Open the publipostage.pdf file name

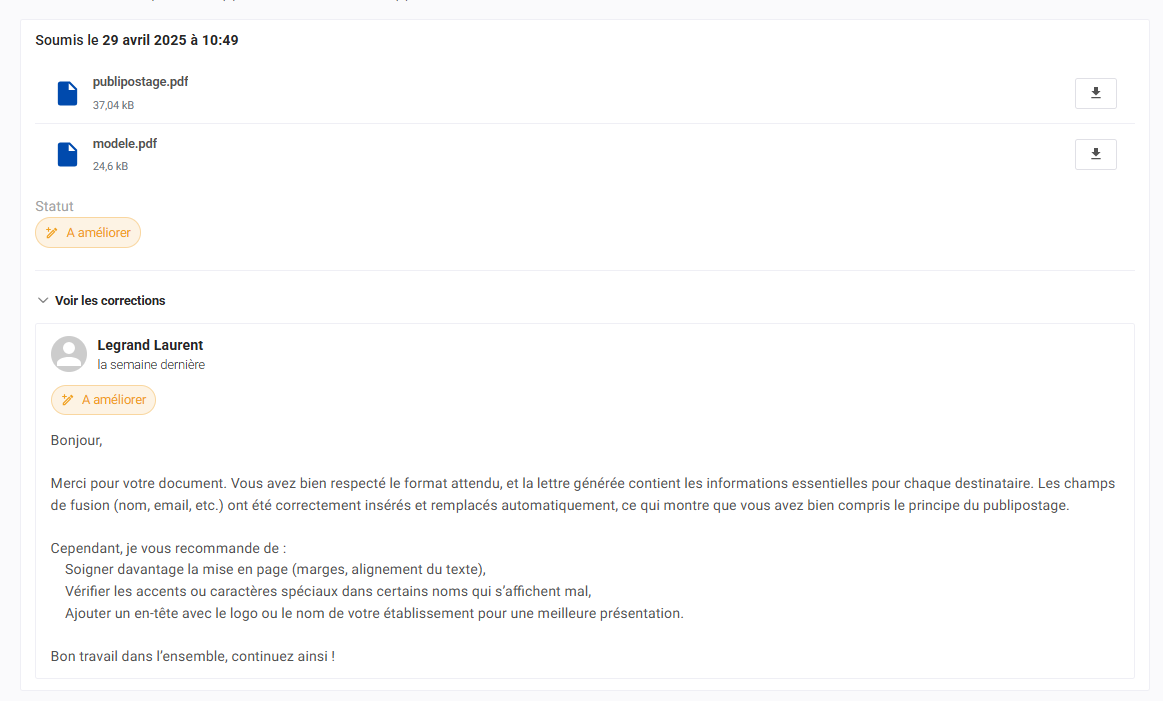pyautogui.click(x=140, y=82)
